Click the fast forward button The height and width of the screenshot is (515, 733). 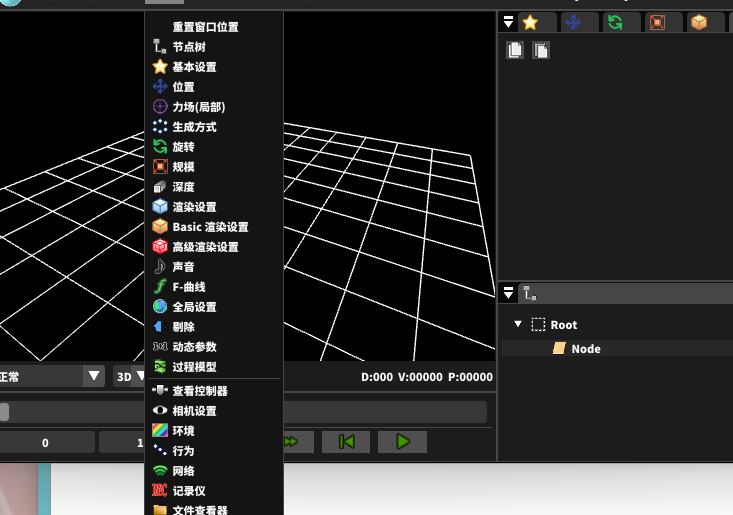[298, 442]
